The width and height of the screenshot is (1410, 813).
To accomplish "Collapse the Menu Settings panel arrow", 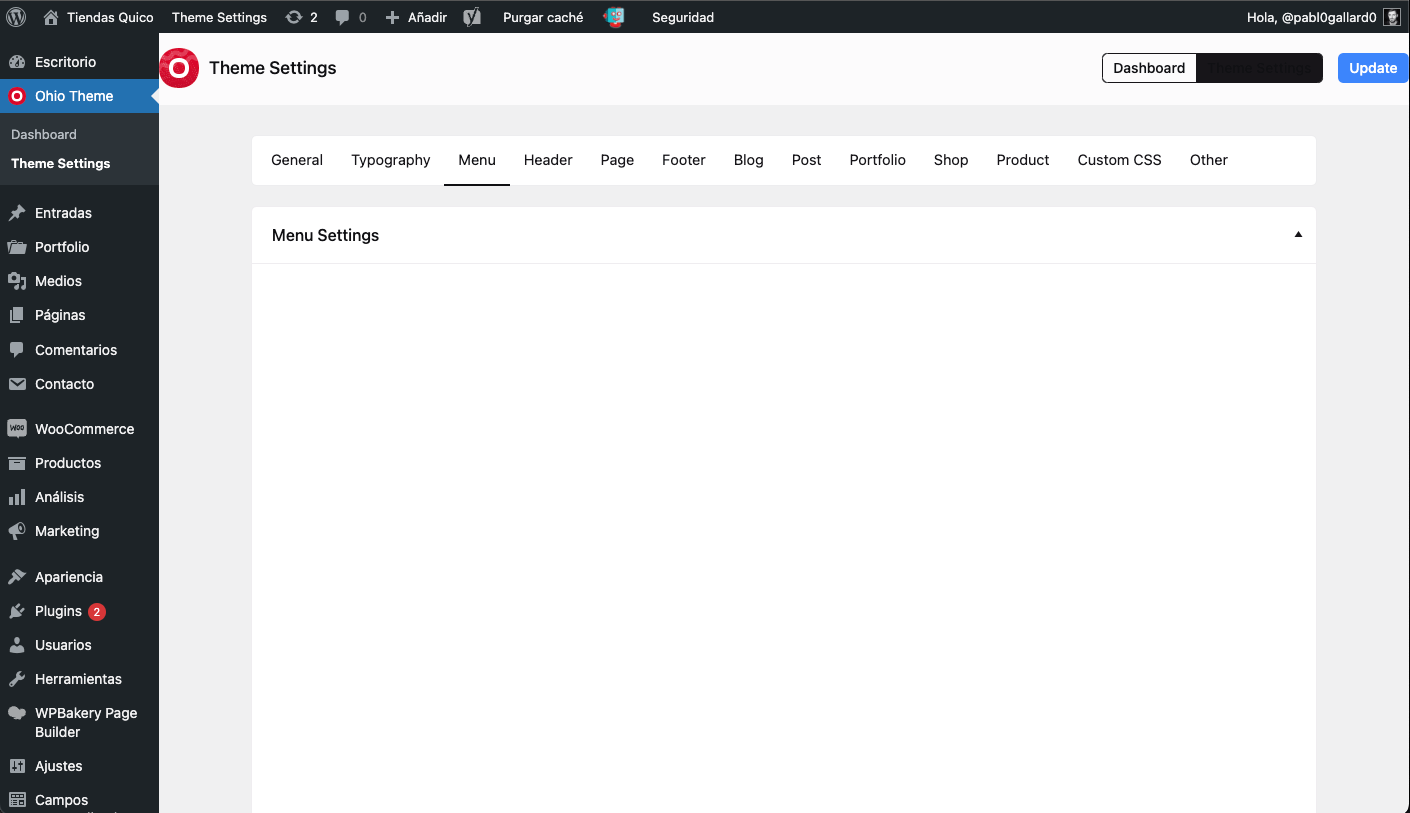I will click(x=1298, y=235).
